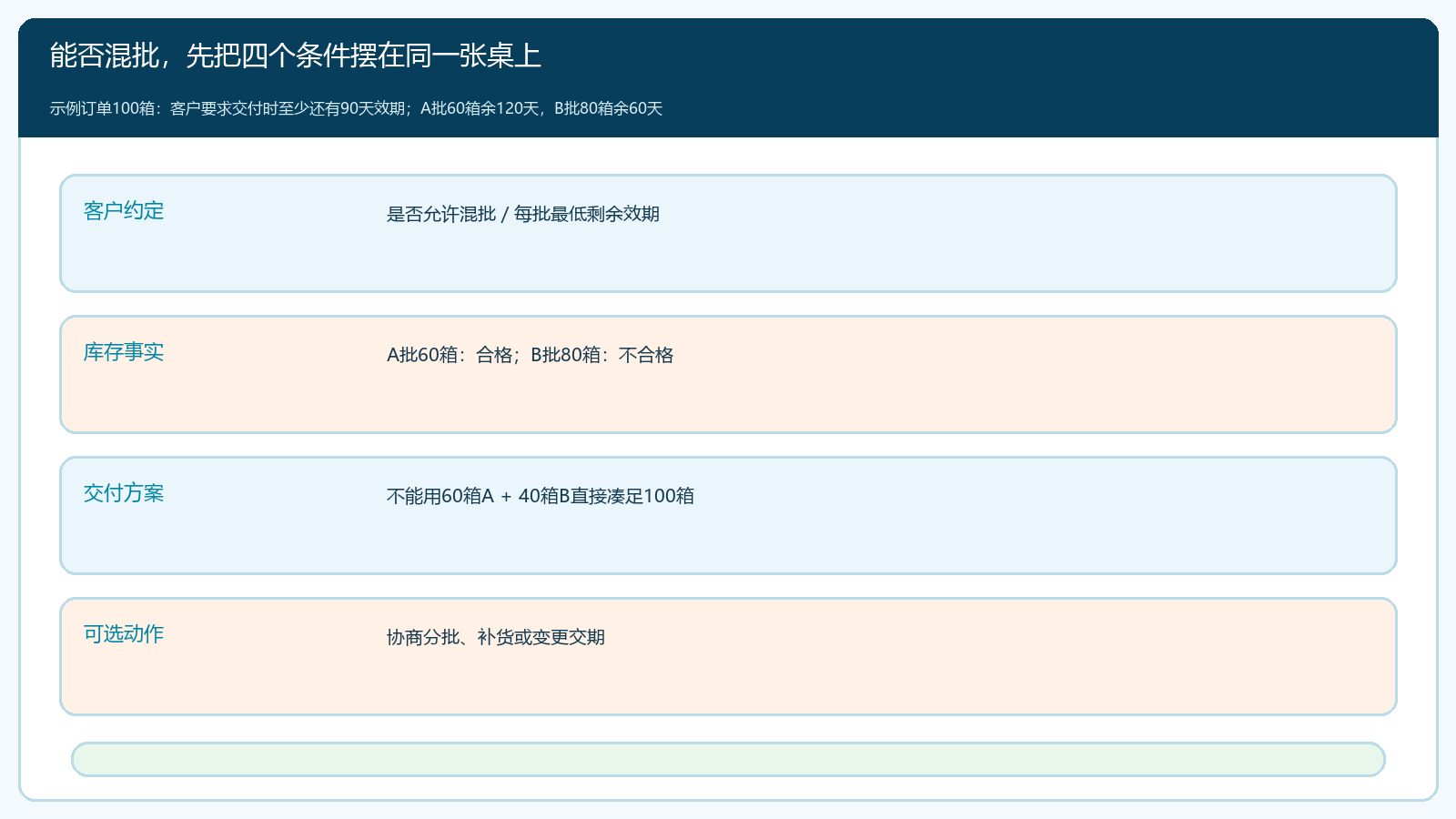
Task: Select text 不能用60箱A + 40箱B直接凑足100箱
Action: coord(541,496)
